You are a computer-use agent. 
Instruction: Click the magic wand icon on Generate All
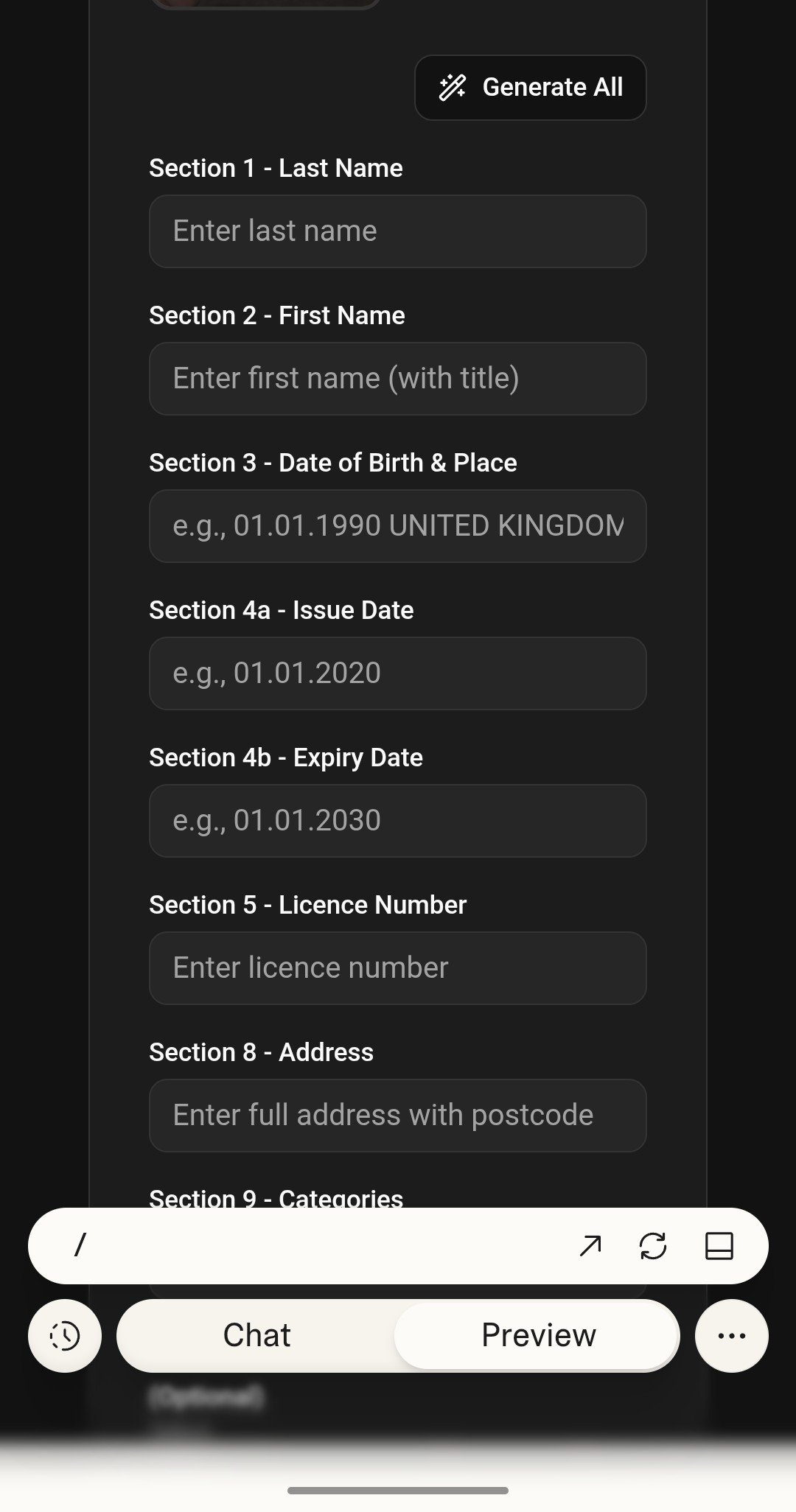pos(453,88)
